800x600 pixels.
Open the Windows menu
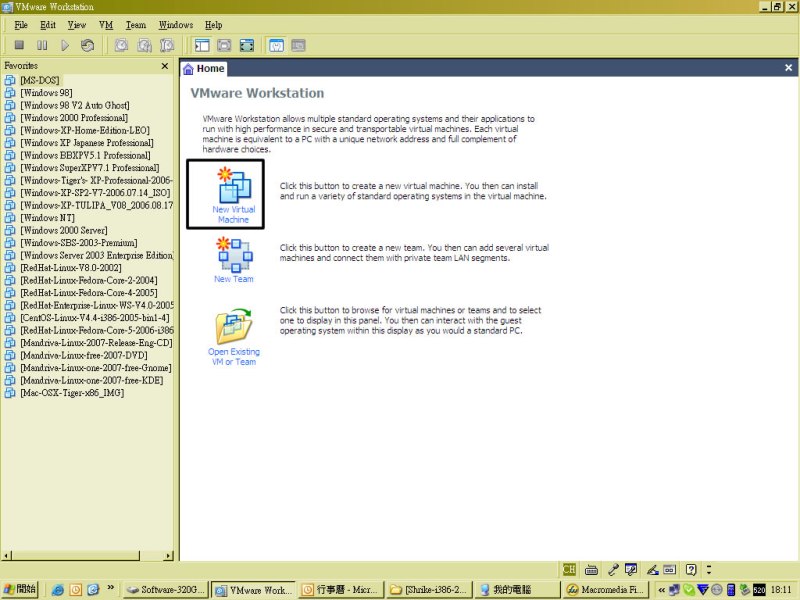pos(176,25)
